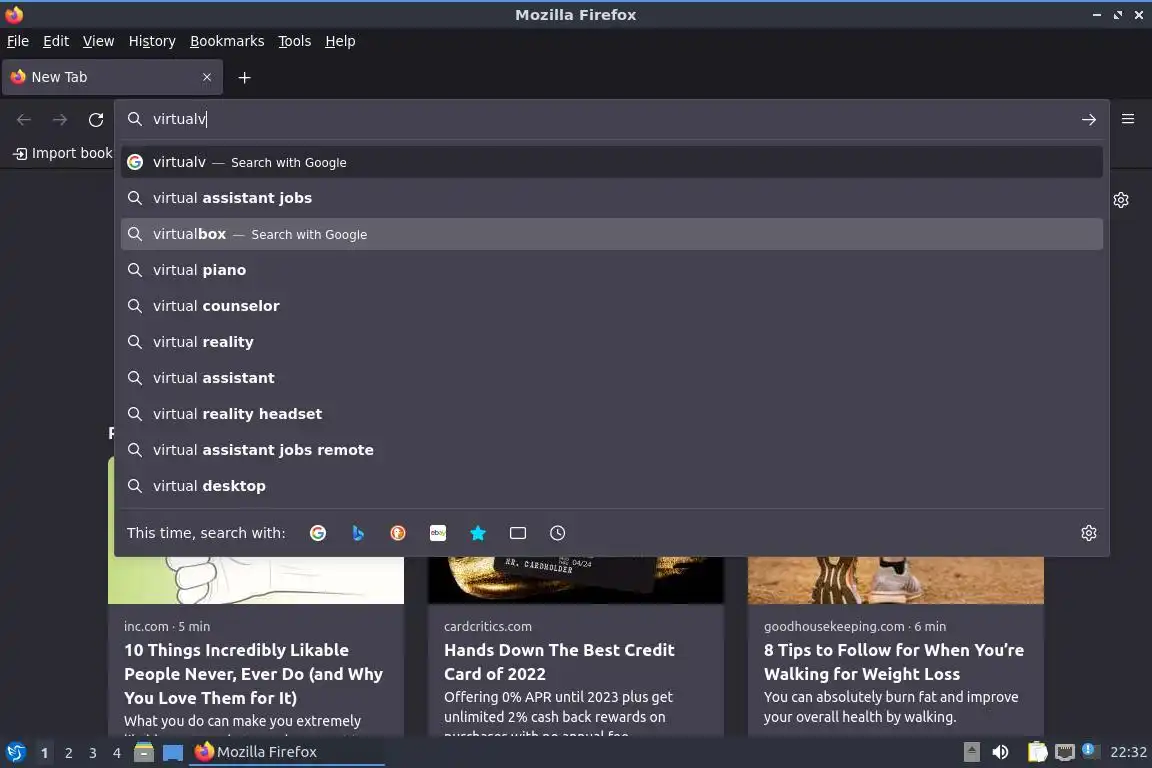
Task: Click the Google search engine shortcut icon
Action: pyautogui.click(x=317, y=533)
